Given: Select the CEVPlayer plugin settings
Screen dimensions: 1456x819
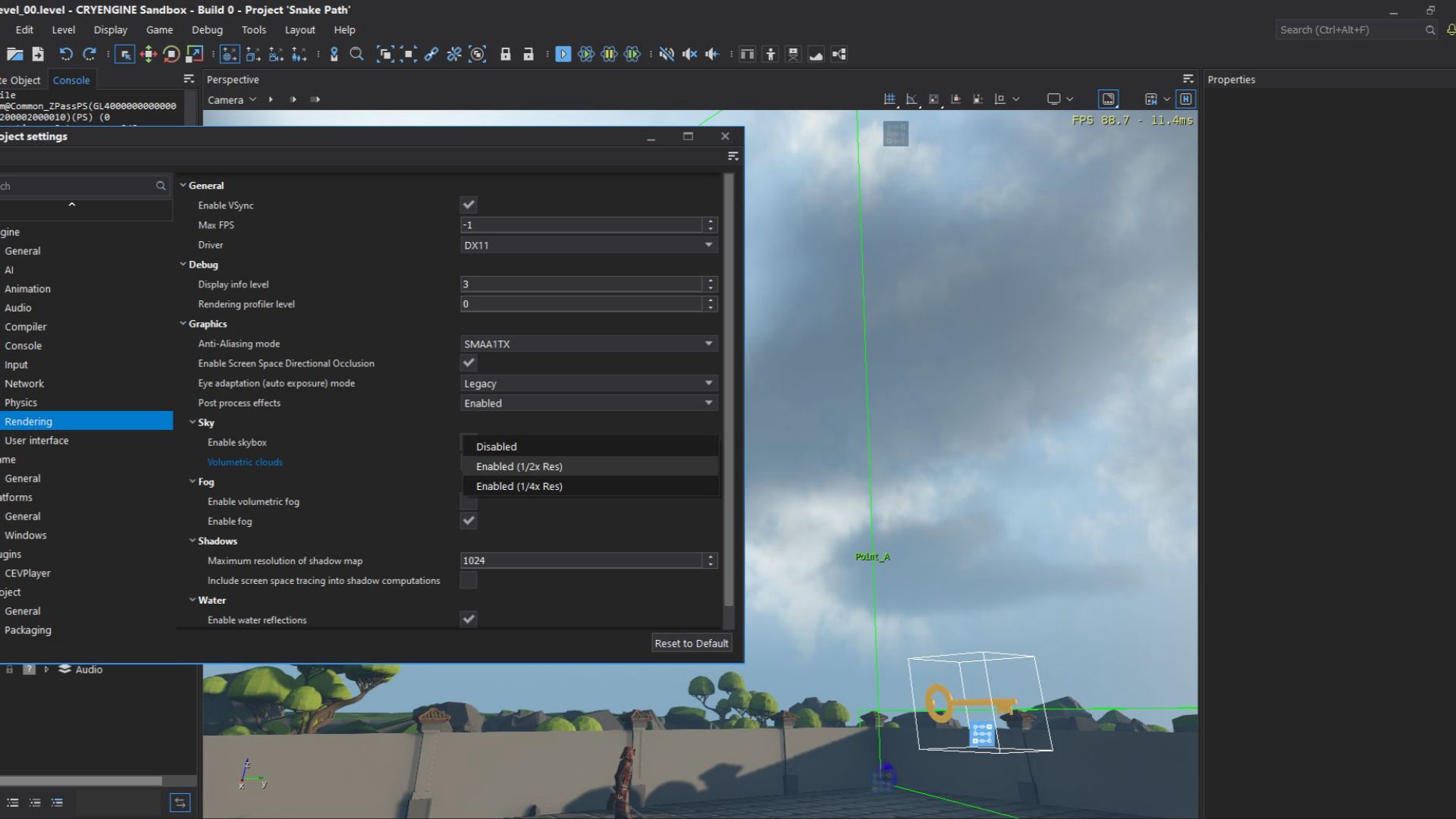Looking at the screenshot, I should point(86,573).
